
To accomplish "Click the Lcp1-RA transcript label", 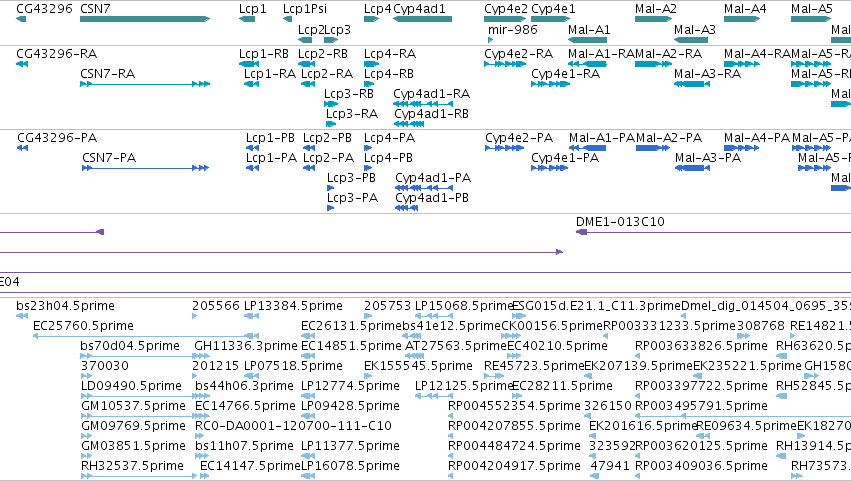I will [270, 74].
